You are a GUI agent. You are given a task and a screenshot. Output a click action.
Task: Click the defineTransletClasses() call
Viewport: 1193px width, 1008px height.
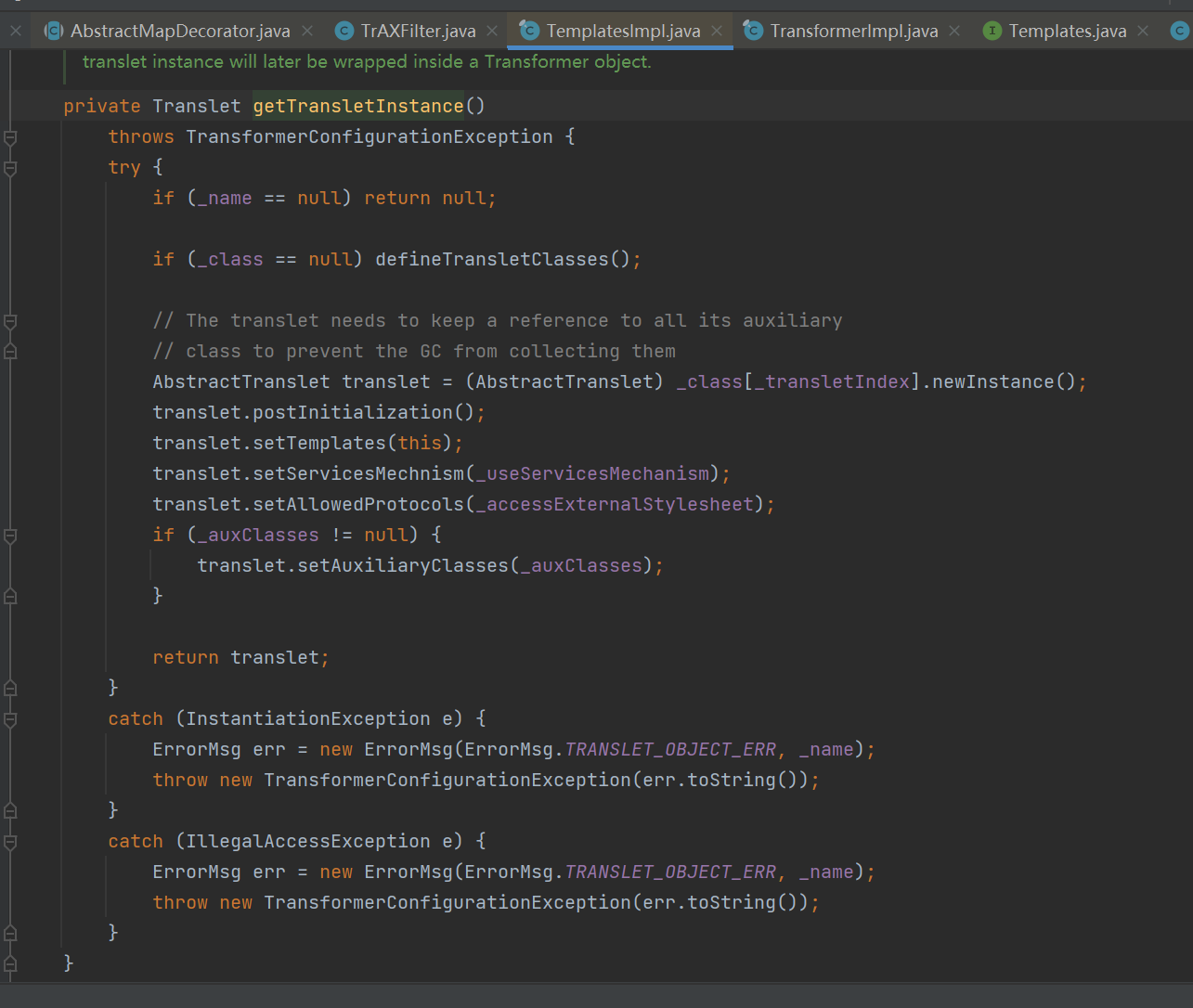pos(502,259)
